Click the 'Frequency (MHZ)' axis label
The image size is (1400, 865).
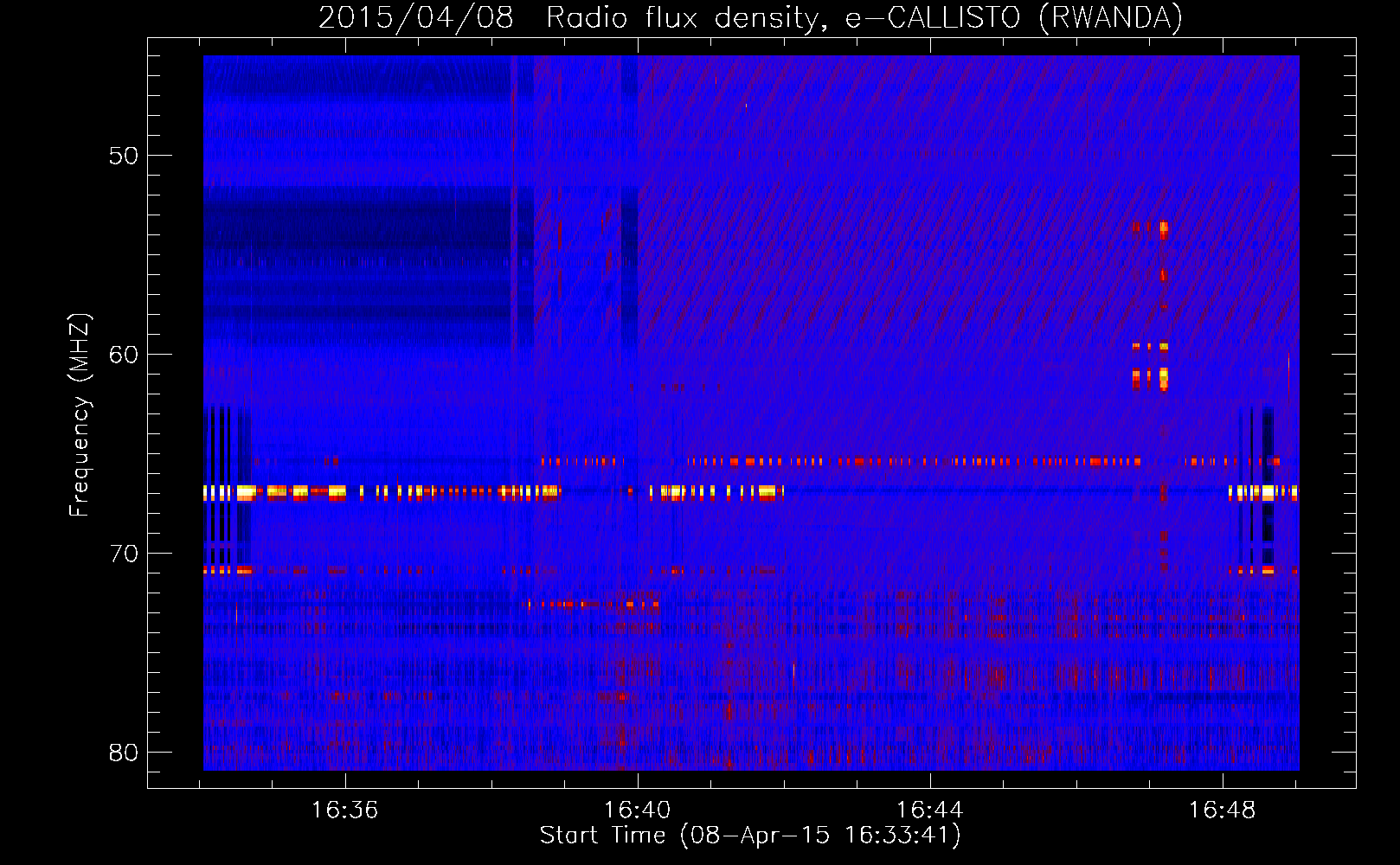80,415
